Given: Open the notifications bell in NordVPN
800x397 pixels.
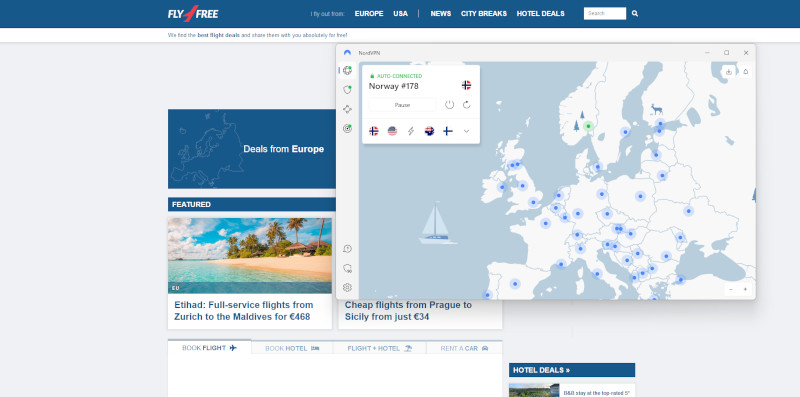Looking at the screenshot, I should tap(745, 71).
